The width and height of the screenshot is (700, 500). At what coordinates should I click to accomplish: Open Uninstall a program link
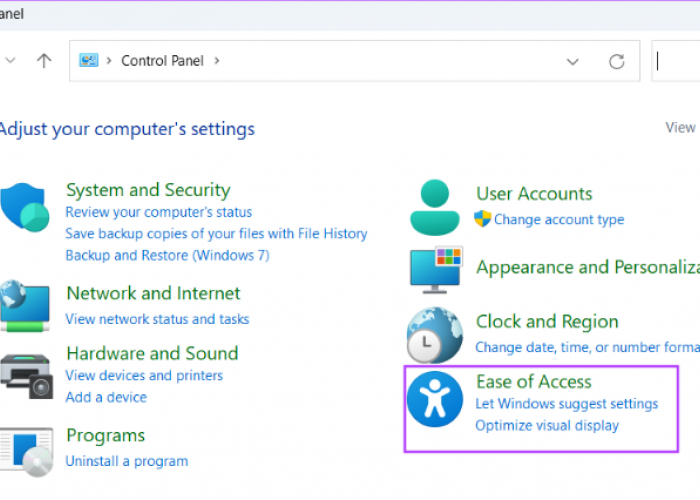coord(126,461)
